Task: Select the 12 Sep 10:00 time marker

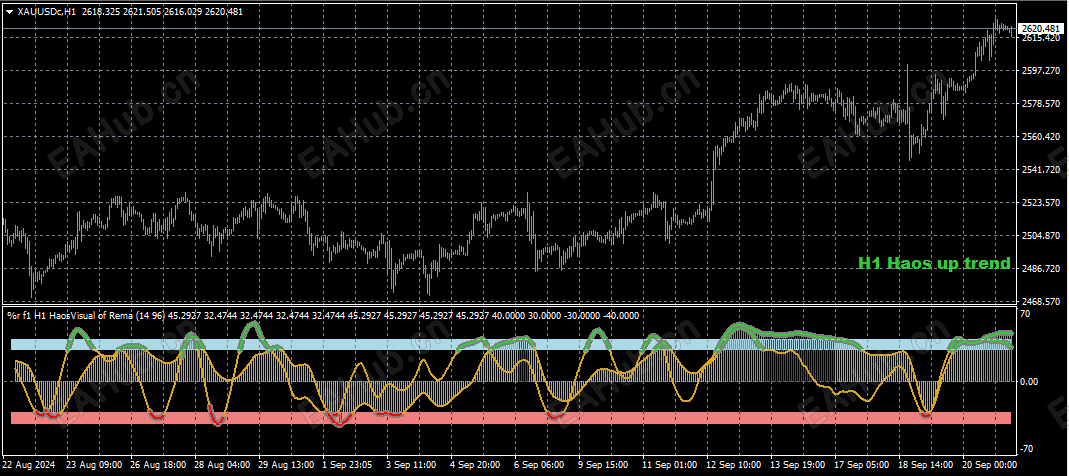Action: [734, 464]
